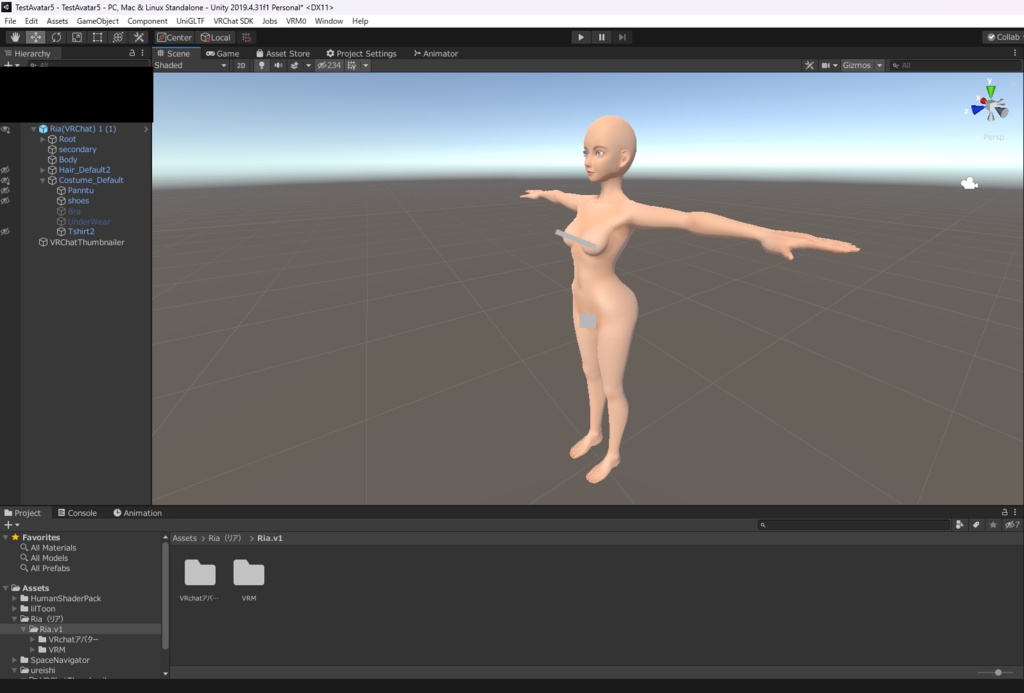The width and height of the screenshot is (1024, 693).
Task: Toggle the Center pivot button
Action: [174, 37]
